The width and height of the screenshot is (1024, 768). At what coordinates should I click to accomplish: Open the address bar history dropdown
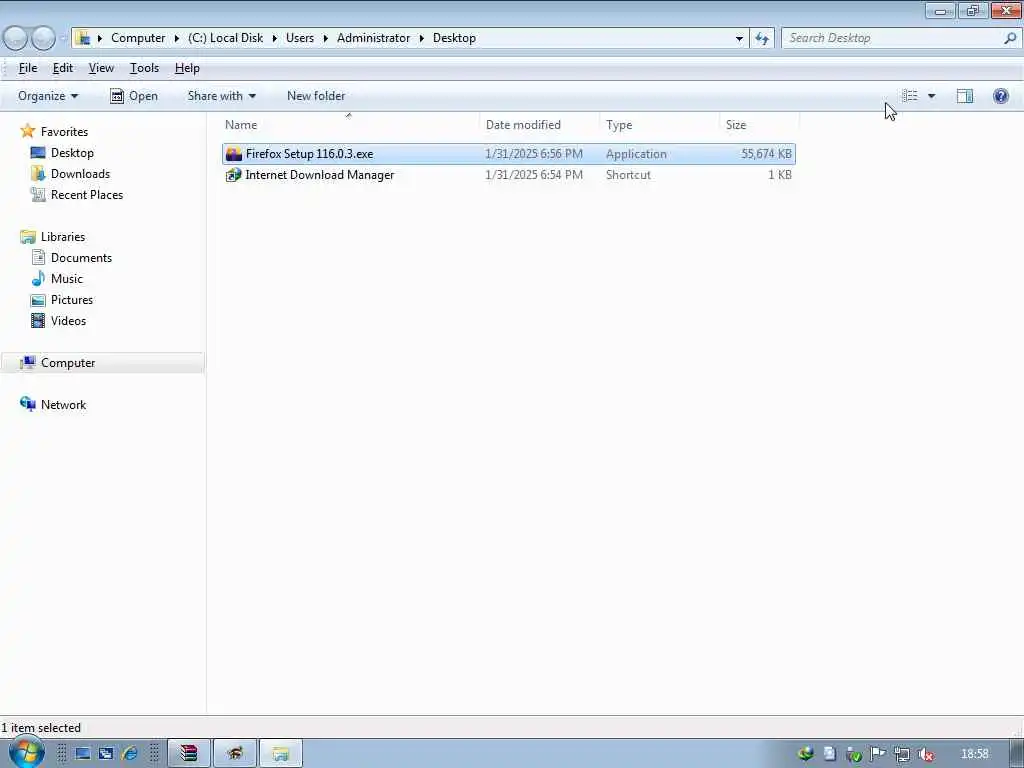click(739, 39)
